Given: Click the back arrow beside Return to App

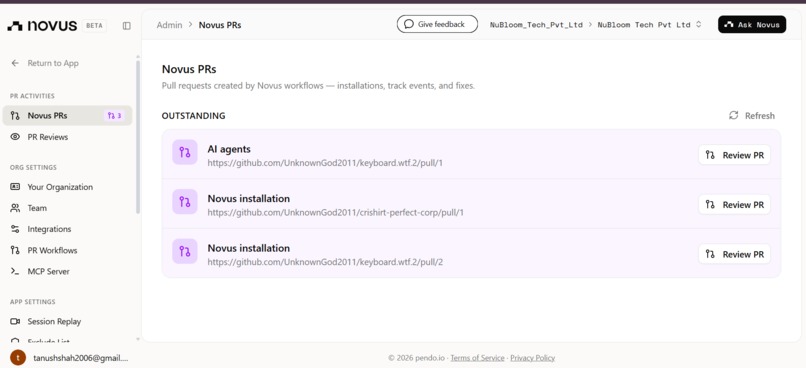Looking at the screenshot, I should click(x=15, y=63).
